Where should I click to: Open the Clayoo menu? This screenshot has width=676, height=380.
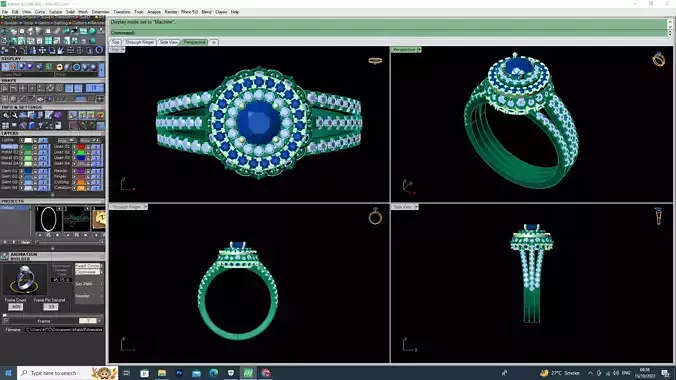click(x=221, y=12)
